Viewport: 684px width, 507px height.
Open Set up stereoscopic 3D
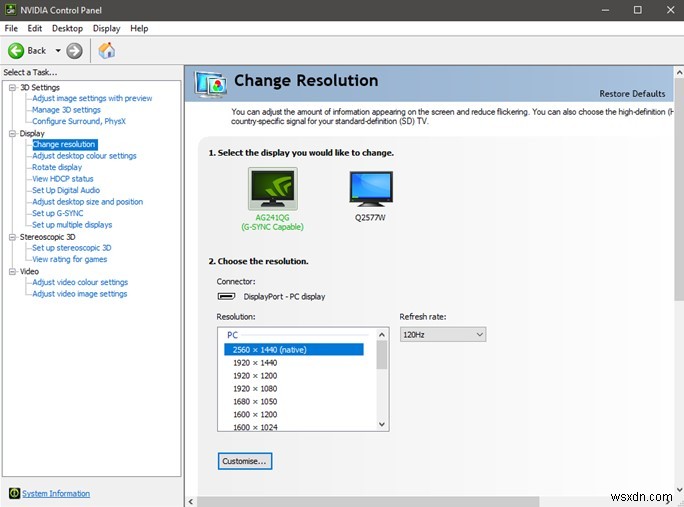coord(72,248)
